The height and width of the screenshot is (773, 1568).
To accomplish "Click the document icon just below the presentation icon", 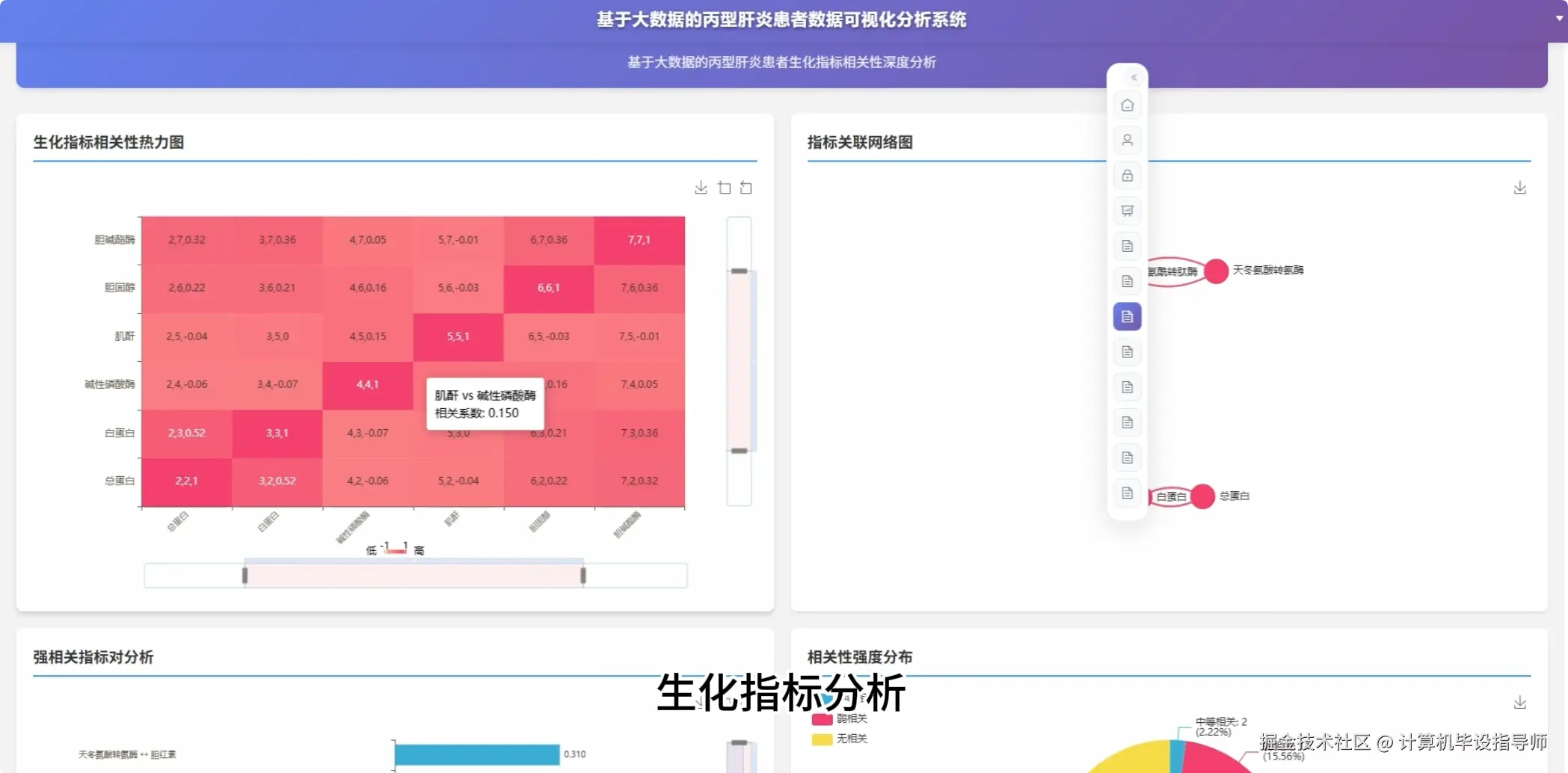I will pos(1127,246).
